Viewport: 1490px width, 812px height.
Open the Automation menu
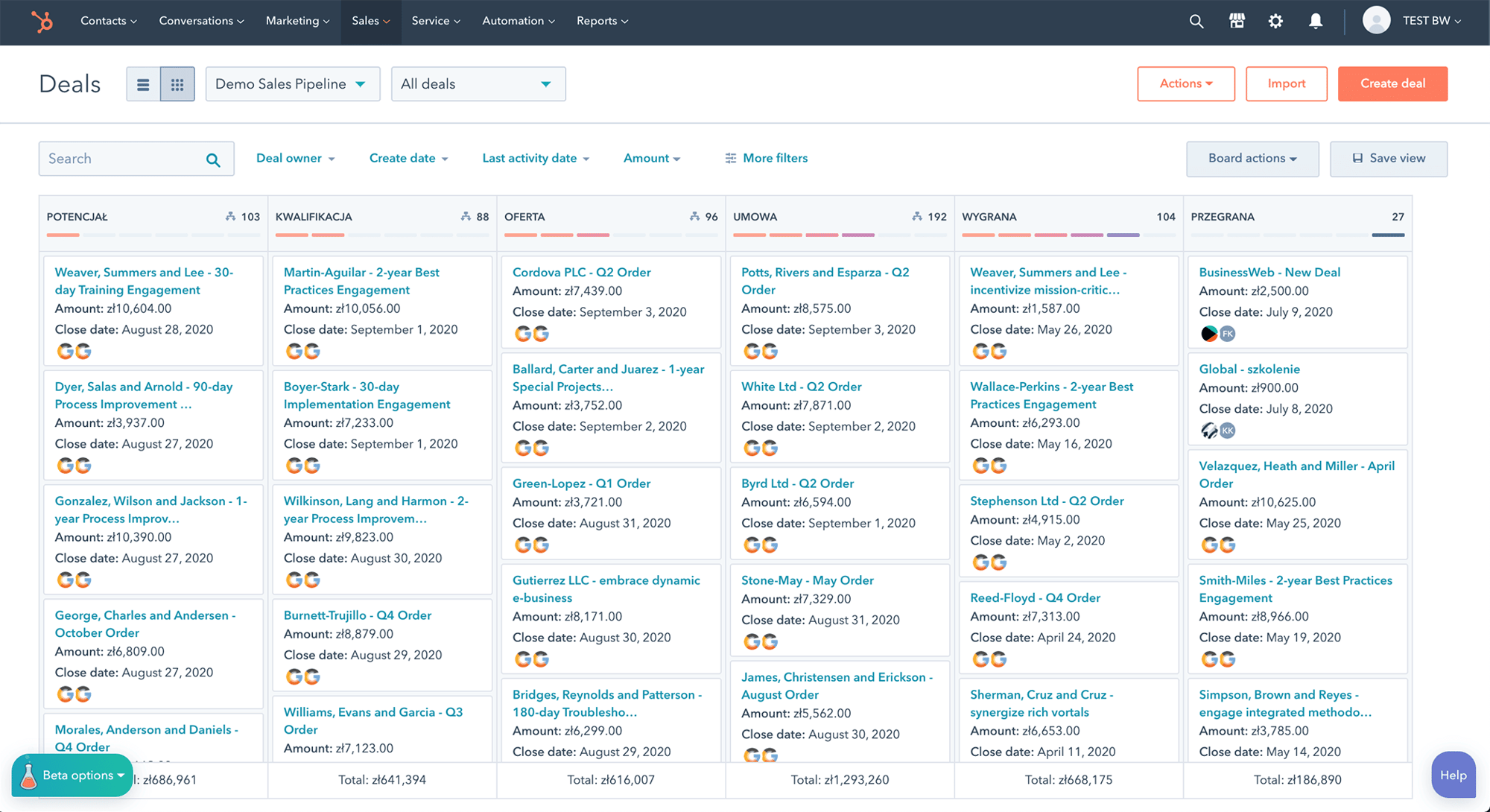pos(519,21)
